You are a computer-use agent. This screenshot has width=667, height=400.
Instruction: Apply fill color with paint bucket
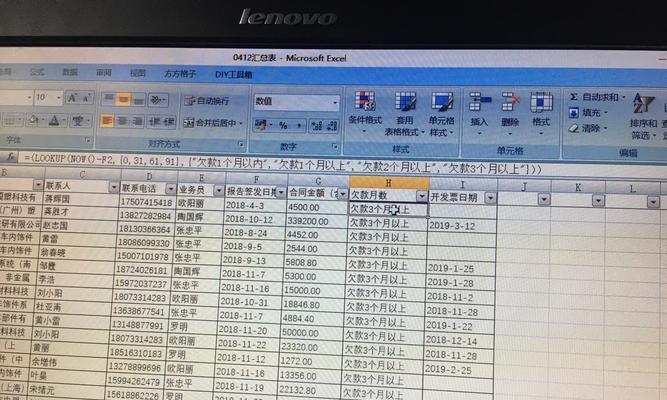tap(34, 120)
